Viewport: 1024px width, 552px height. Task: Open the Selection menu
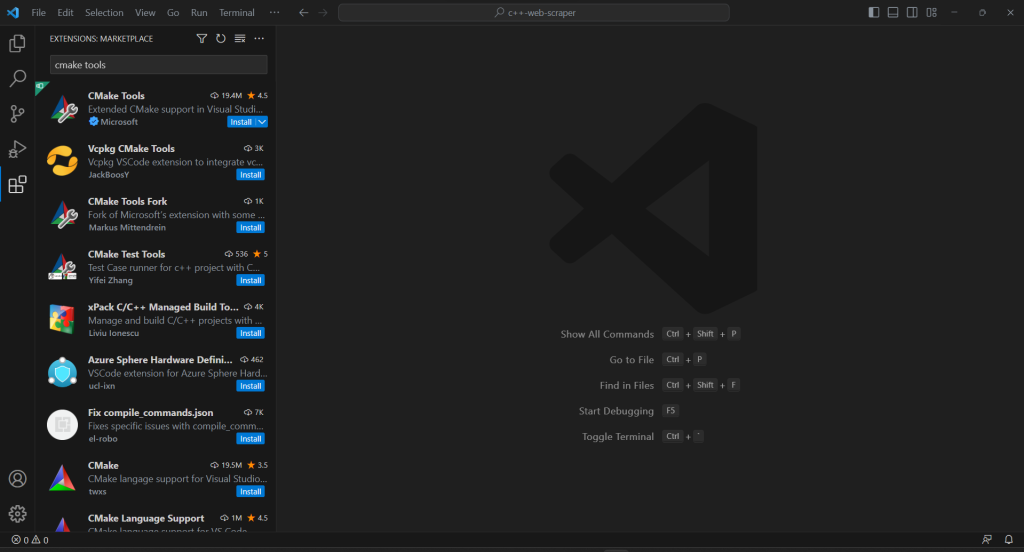(104, 13)
